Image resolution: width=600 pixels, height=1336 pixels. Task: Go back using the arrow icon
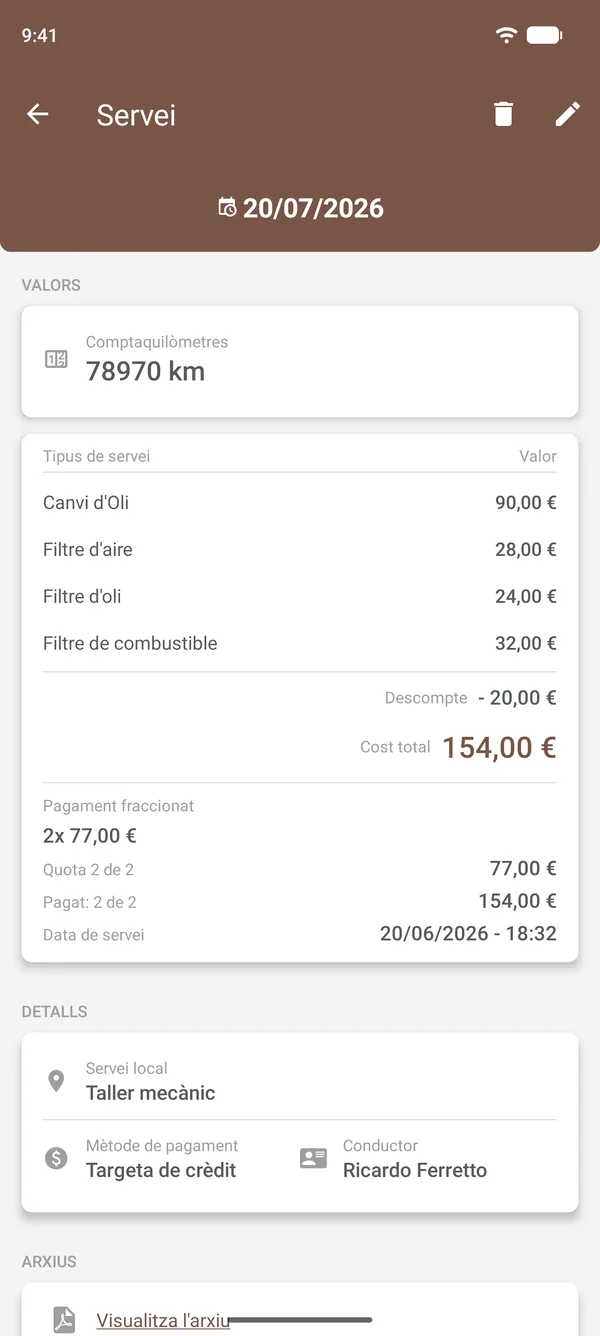[37, 114]
